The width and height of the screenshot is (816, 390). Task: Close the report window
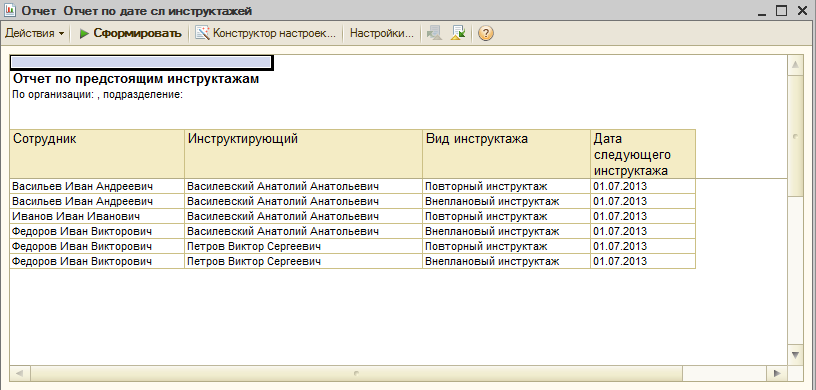(x=802, y=10)
